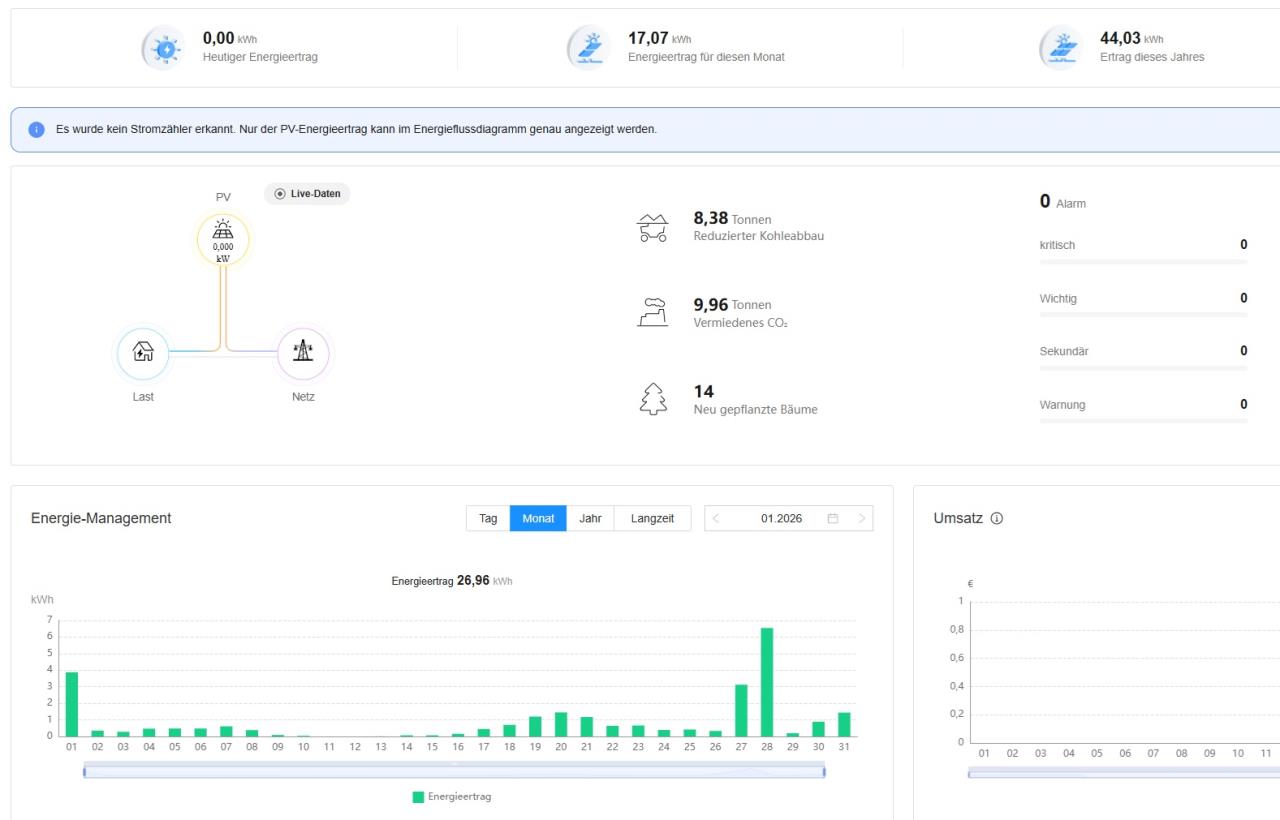Click the tallest bar for day 28
This screenshot has width=1280, height=820.
[767, 682]
